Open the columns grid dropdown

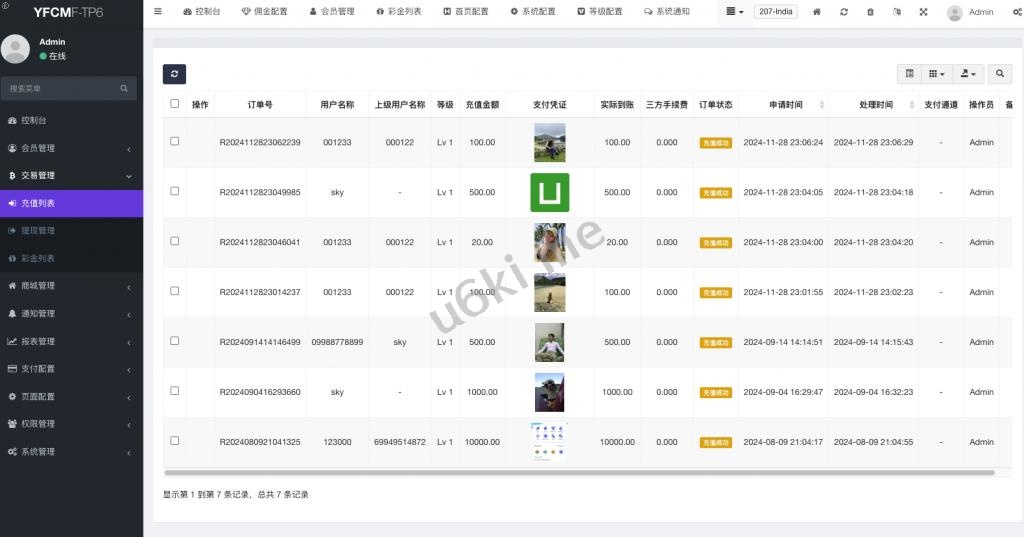click(x=936, y=74)
